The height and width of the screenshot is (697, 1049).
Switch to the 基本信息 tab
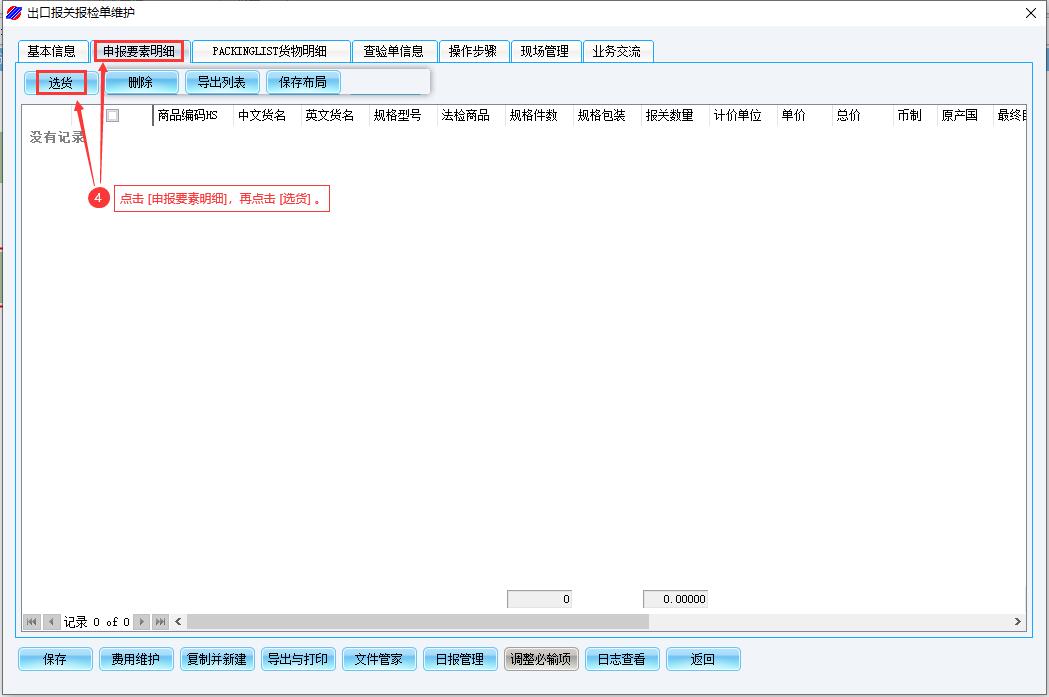pyautogui.click(x=52, y=51)
